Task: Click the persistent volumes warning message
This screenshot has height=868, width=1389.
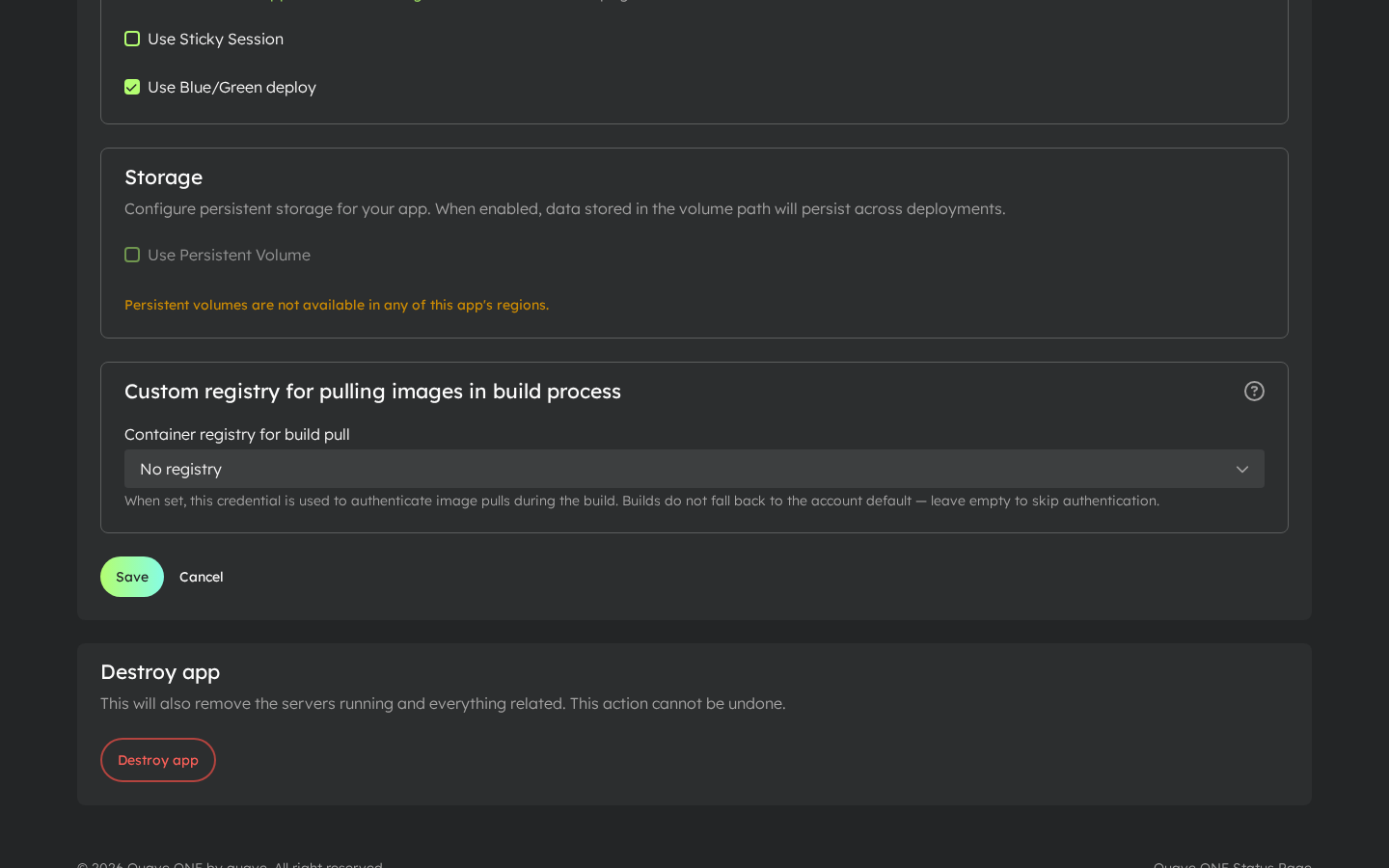Action: point(337,305)
